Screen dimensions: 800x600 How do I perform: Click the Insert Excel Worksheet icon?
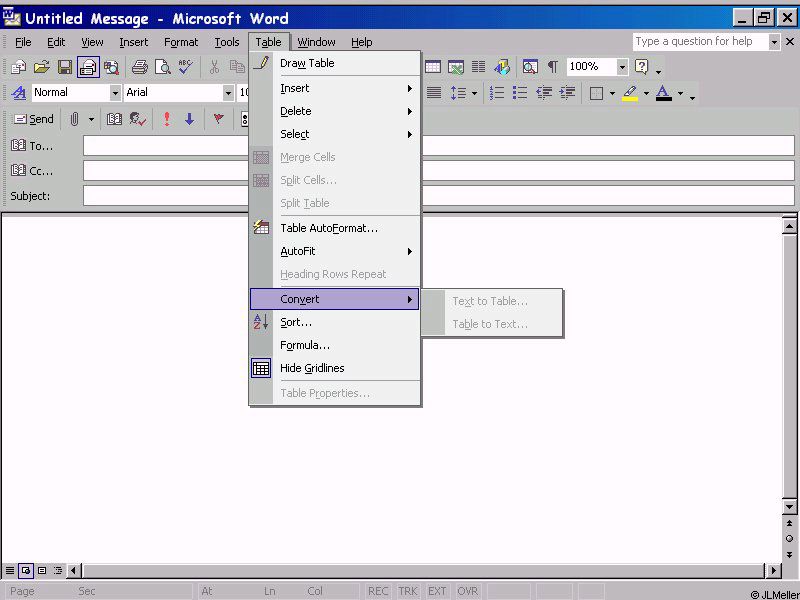[x=456, y=67]
